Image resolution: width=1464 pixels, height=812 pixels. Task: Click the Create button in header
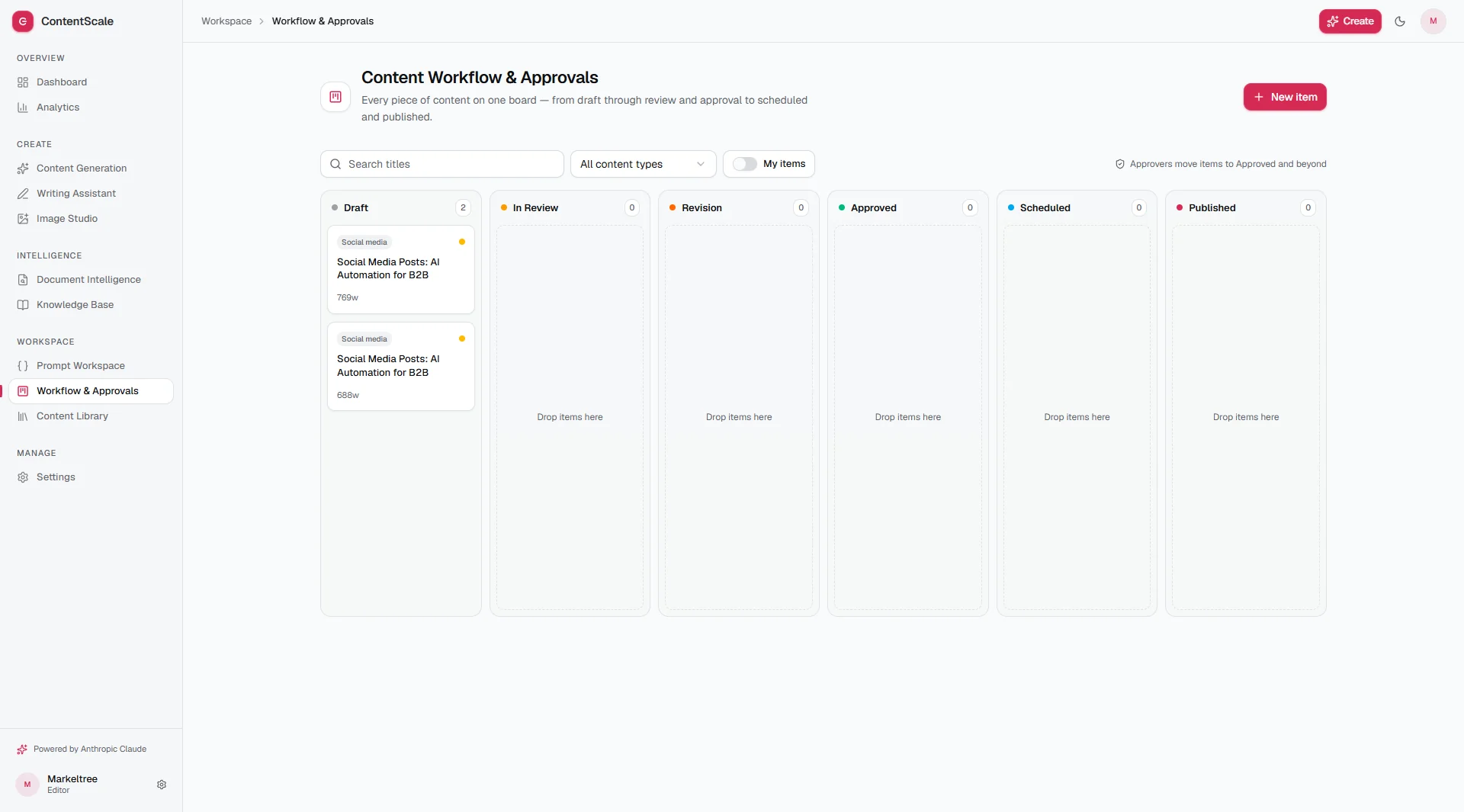(1350, 21)
